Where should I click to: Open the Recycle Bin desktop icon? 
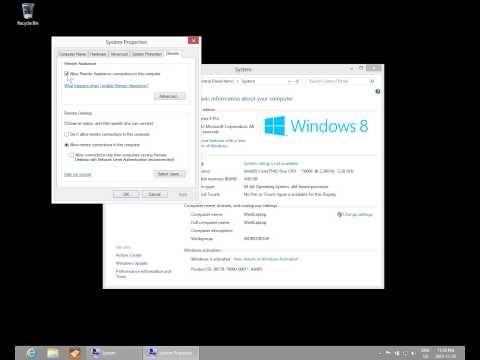28,14
